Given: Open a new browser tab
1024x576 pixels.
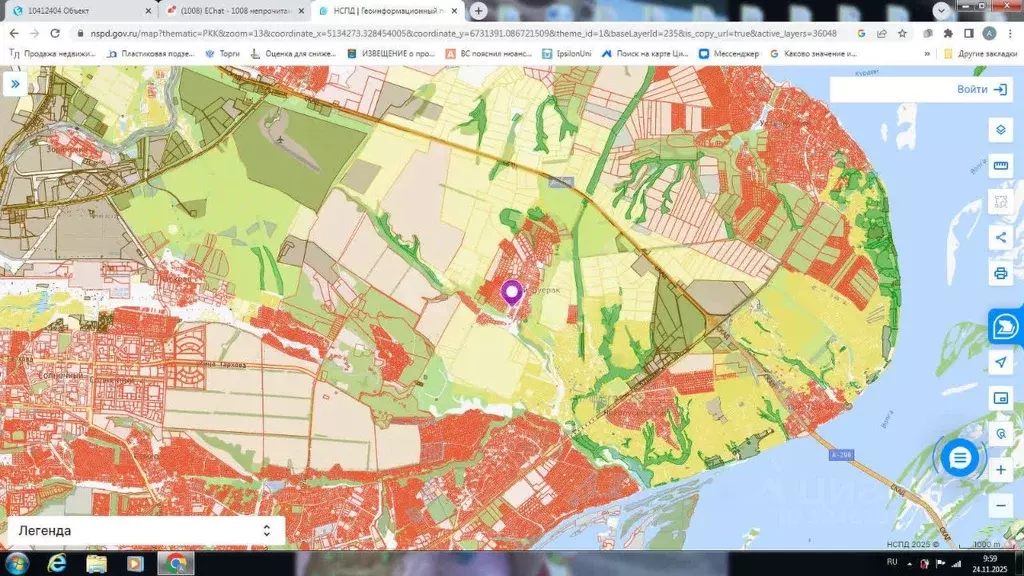Looking at the screenshot, I should pos(479,11).
